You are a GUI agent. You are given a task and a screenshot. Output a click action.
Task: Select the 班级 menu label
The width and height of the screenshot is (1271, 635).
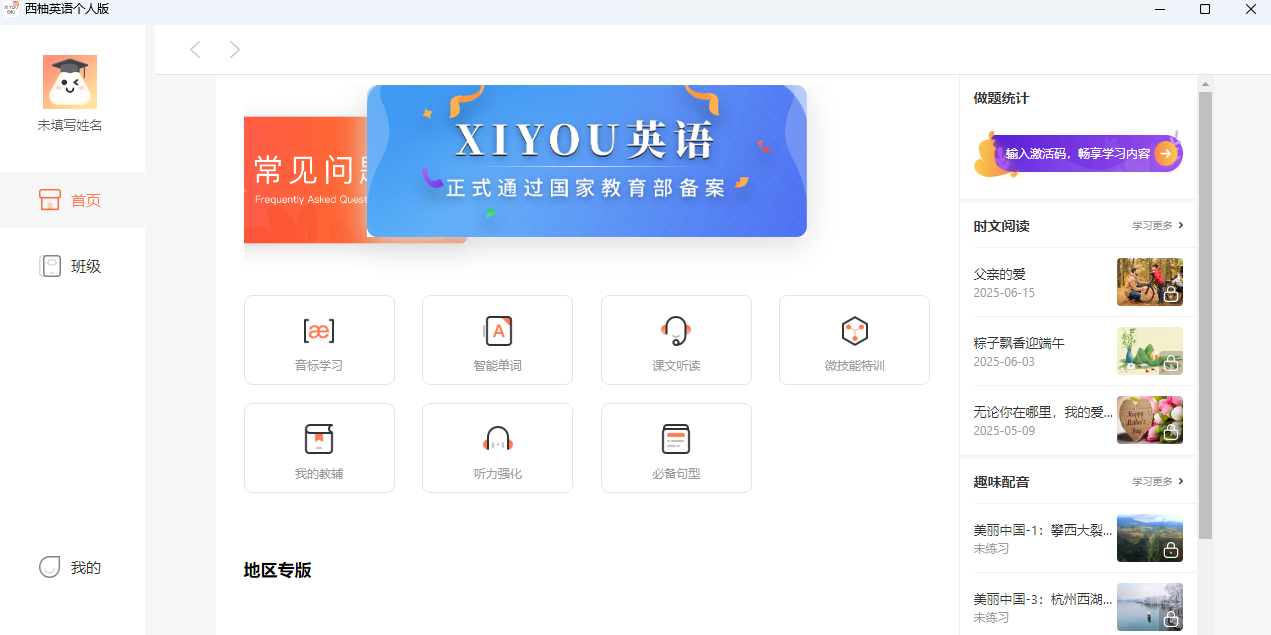pos(86,267)
